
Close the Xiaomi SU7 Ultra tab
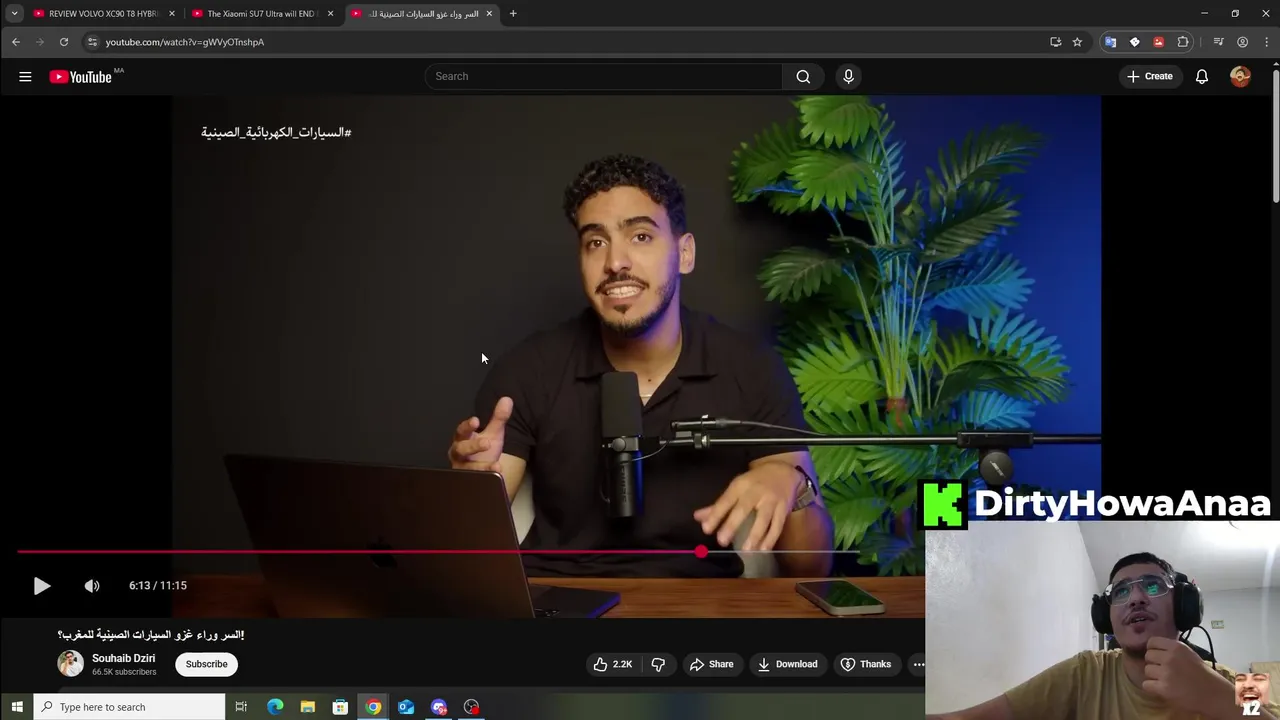330,13
